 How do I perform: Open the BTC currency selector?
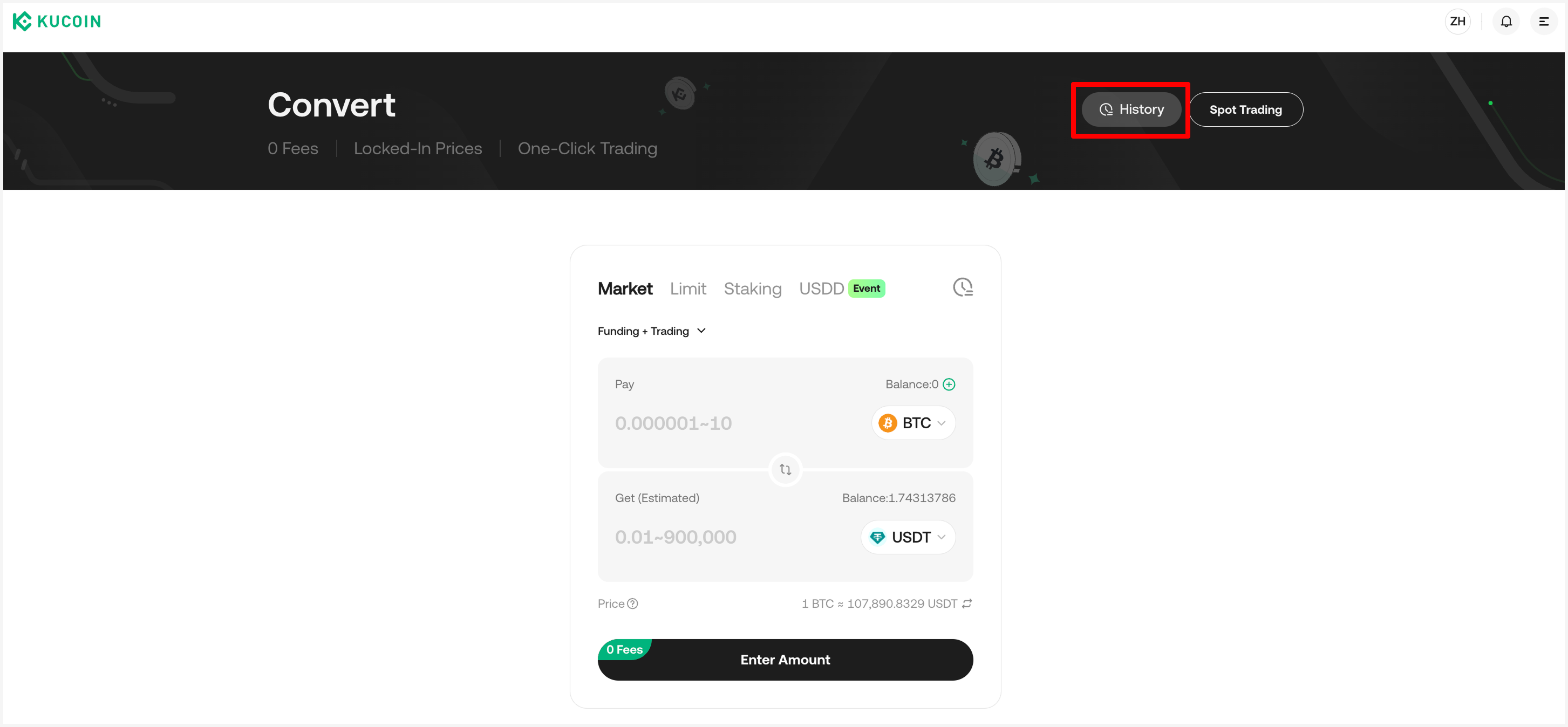point(912,423)
